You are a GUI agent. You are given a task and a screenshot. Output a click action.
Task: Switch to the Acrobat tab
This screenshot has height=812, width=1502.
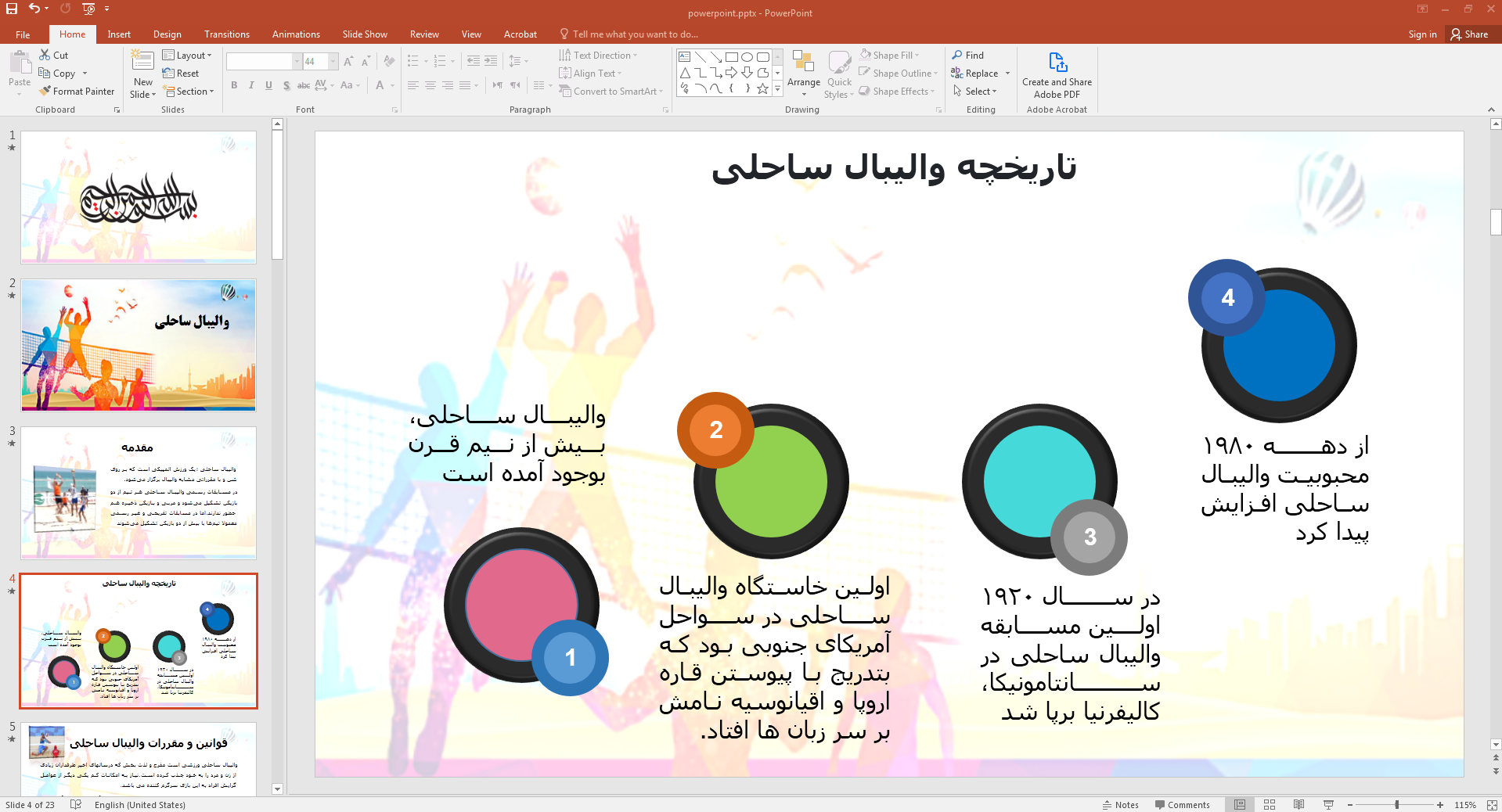520,34
